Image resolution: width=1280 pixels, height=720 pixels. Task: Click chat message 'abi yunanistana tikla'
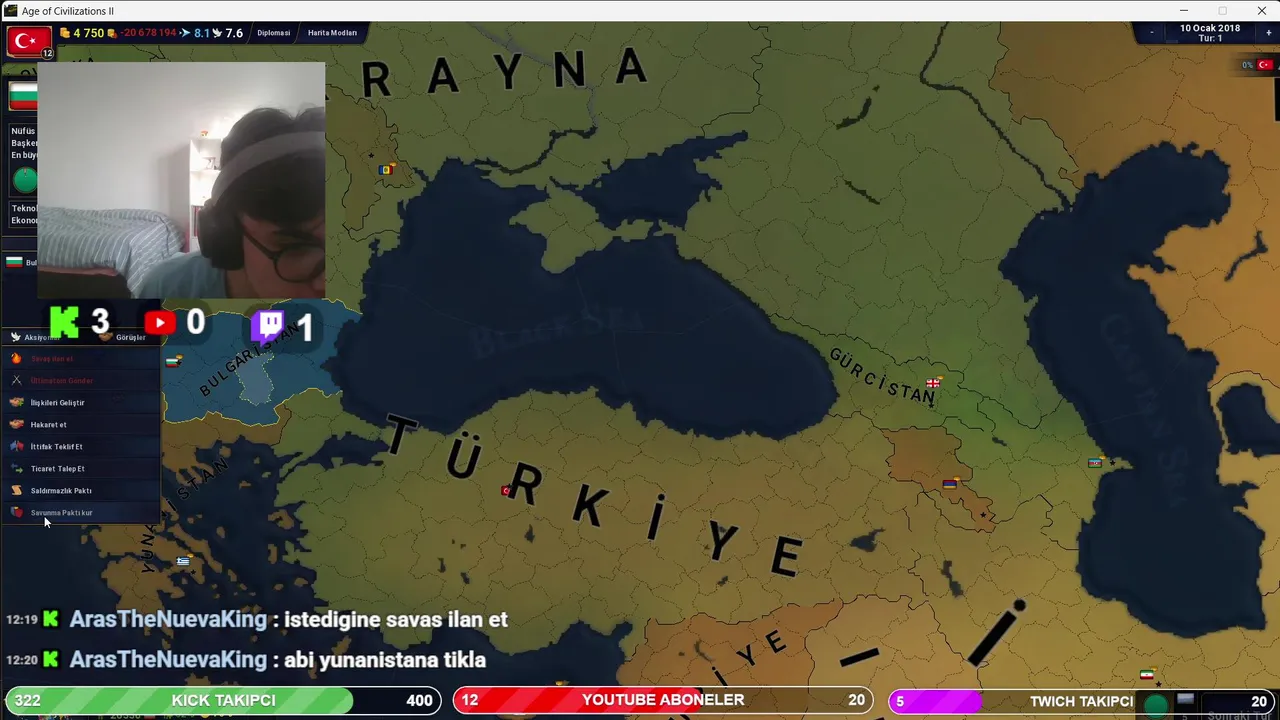pyautogui.click(x=385, y=660)
